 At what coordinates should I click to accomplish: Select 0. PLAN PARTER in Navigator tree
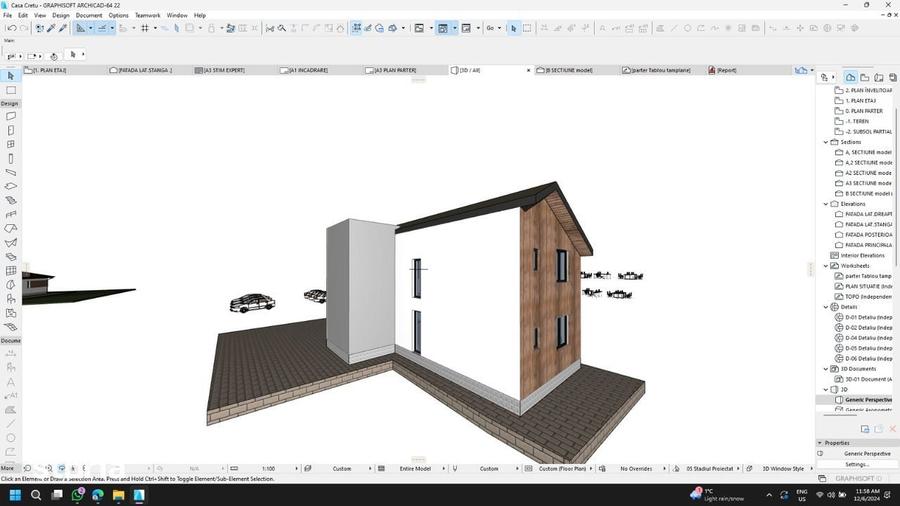tap(863, 111)
